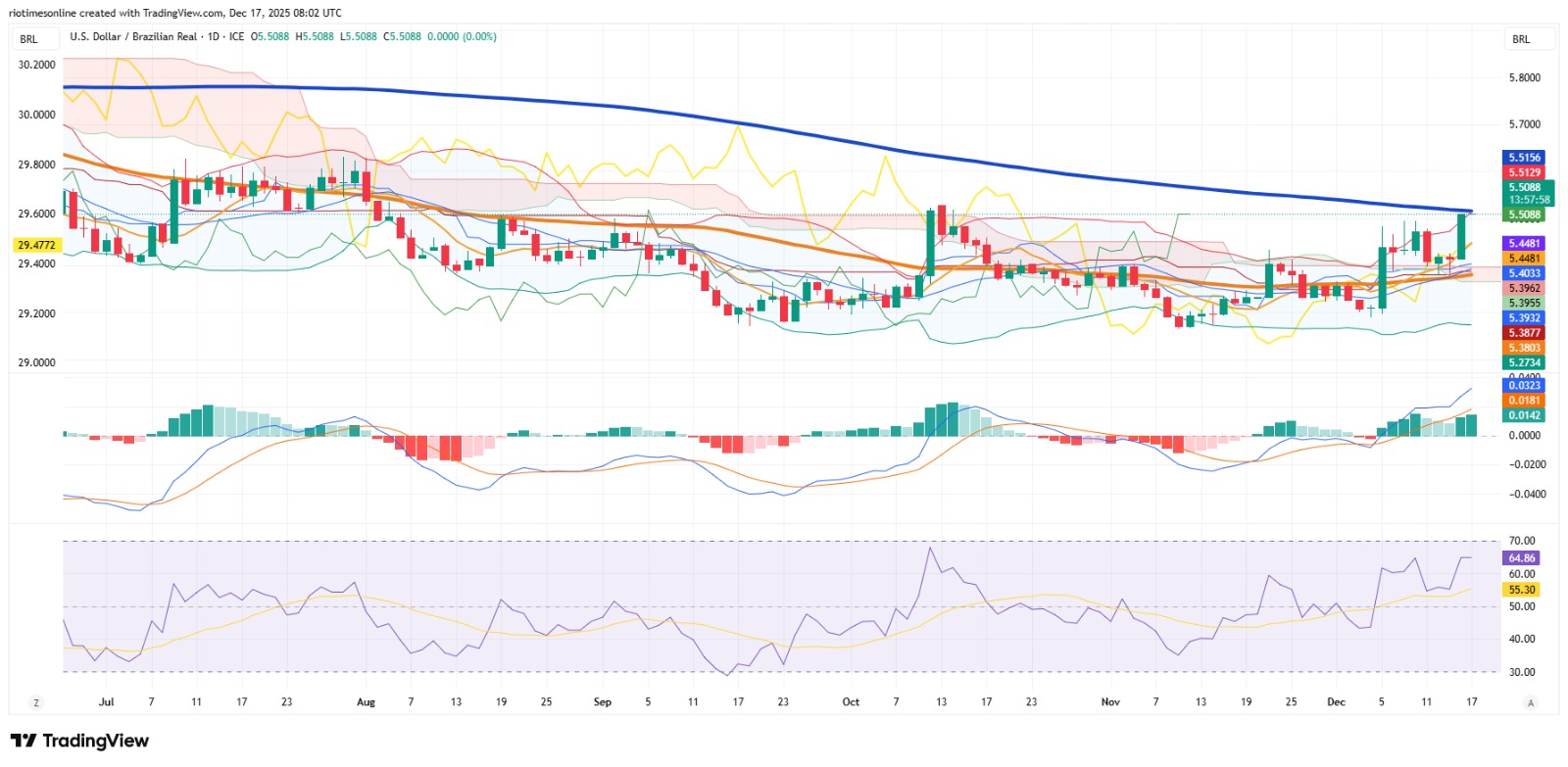Click the green 0.0142 histogram value label
Screen dimensions: 1568x767
click(x=1524, y=415)
